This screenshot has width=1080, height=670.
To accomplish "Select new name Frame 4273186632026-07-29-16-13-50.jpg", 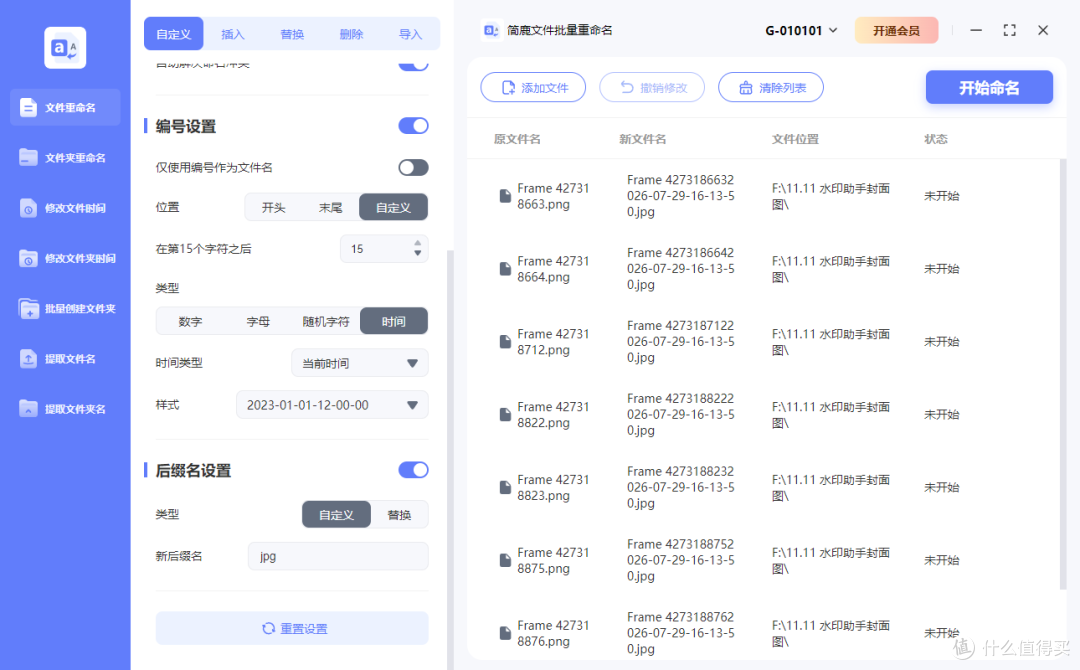I will click(681, 196).
